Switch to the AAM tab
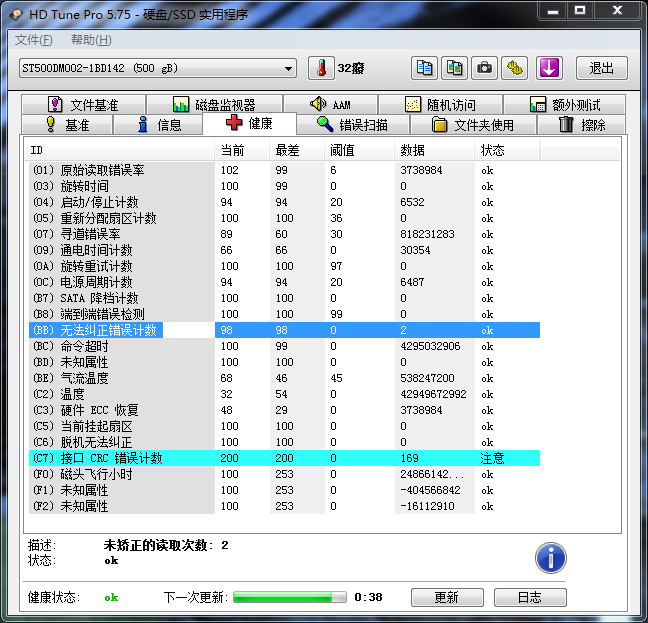The image size is (648, 623). tap(331, 105)
